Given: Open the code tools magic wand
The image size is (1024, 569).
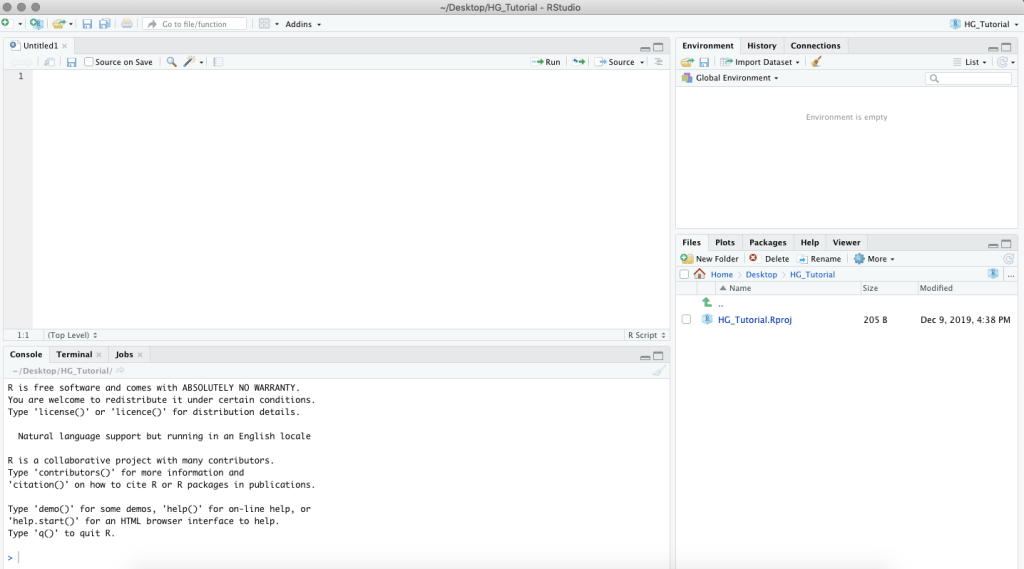Looking at the screenshot, I should (x=188, y=62).
